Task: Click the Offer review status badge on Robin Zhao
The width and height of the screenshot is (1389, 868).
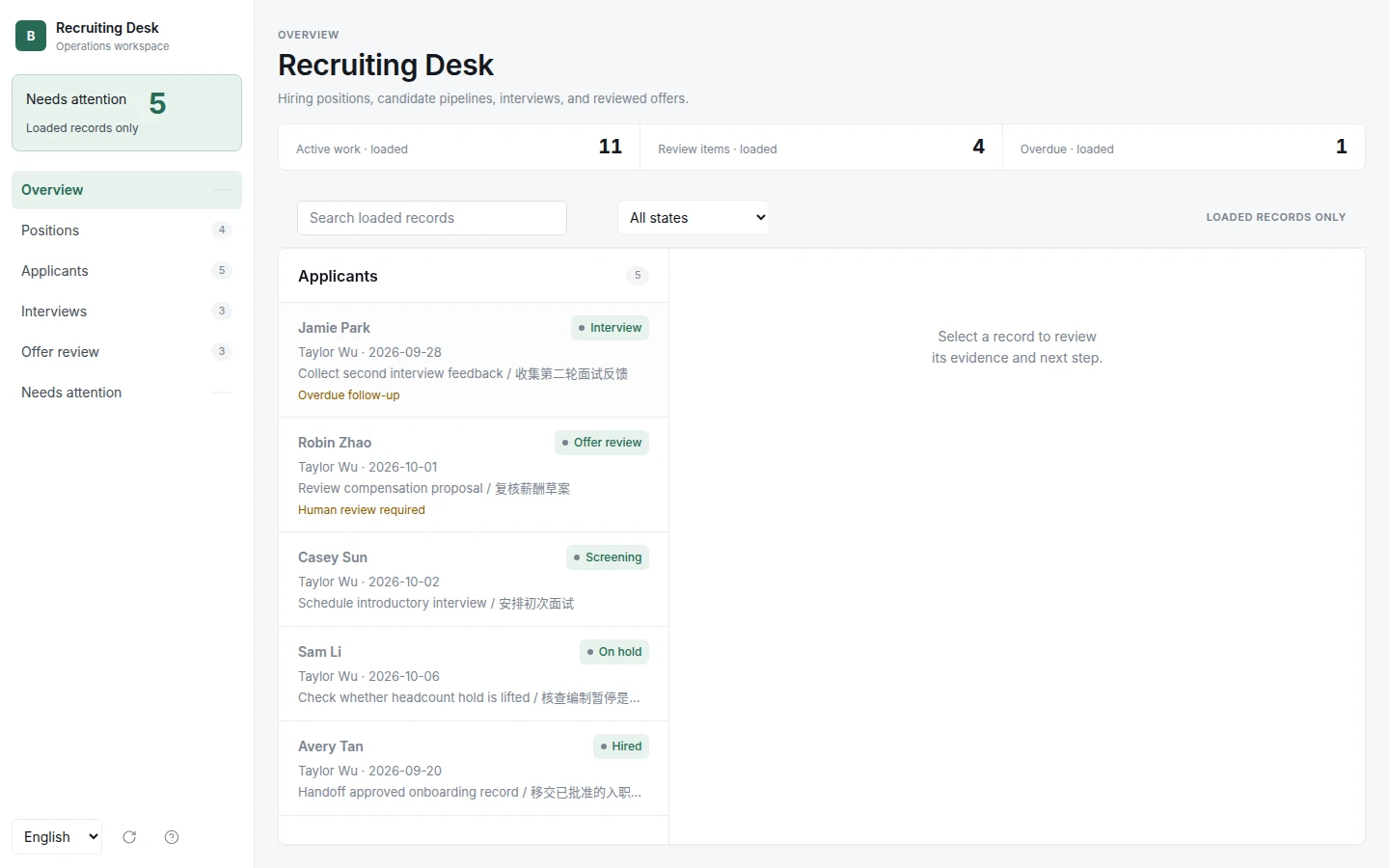Action: (602, 443)
